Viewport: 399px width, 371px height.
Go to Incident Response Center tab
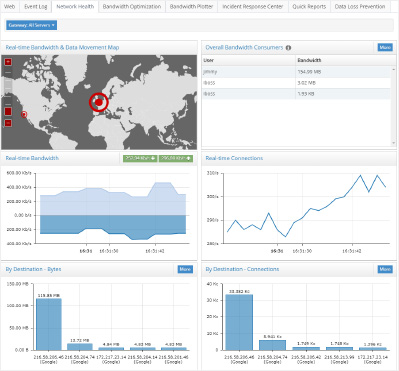coord(253,6)
